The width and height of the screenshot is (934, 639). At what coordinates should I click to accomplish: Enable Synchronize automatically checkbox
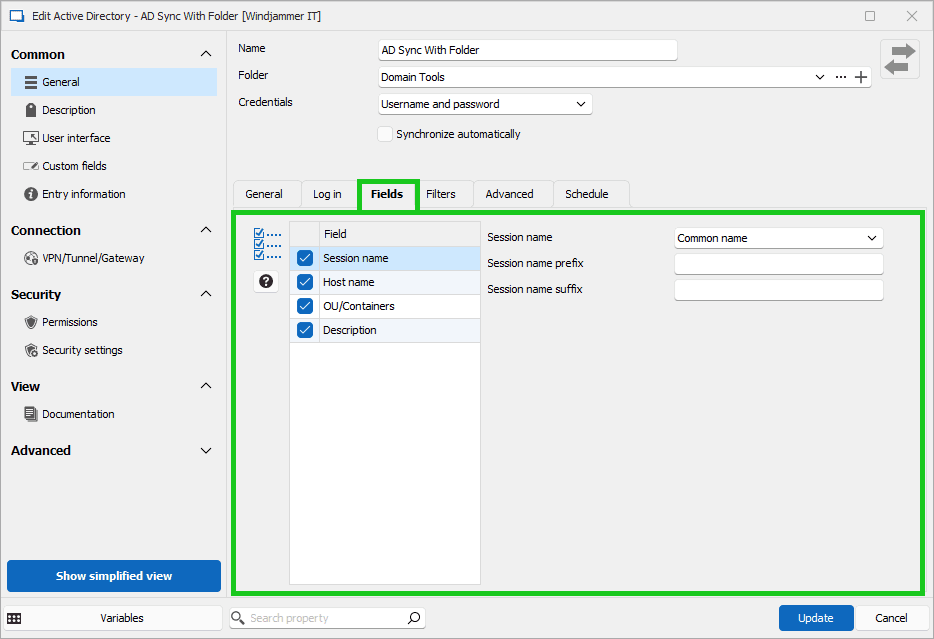pos(385,134)
